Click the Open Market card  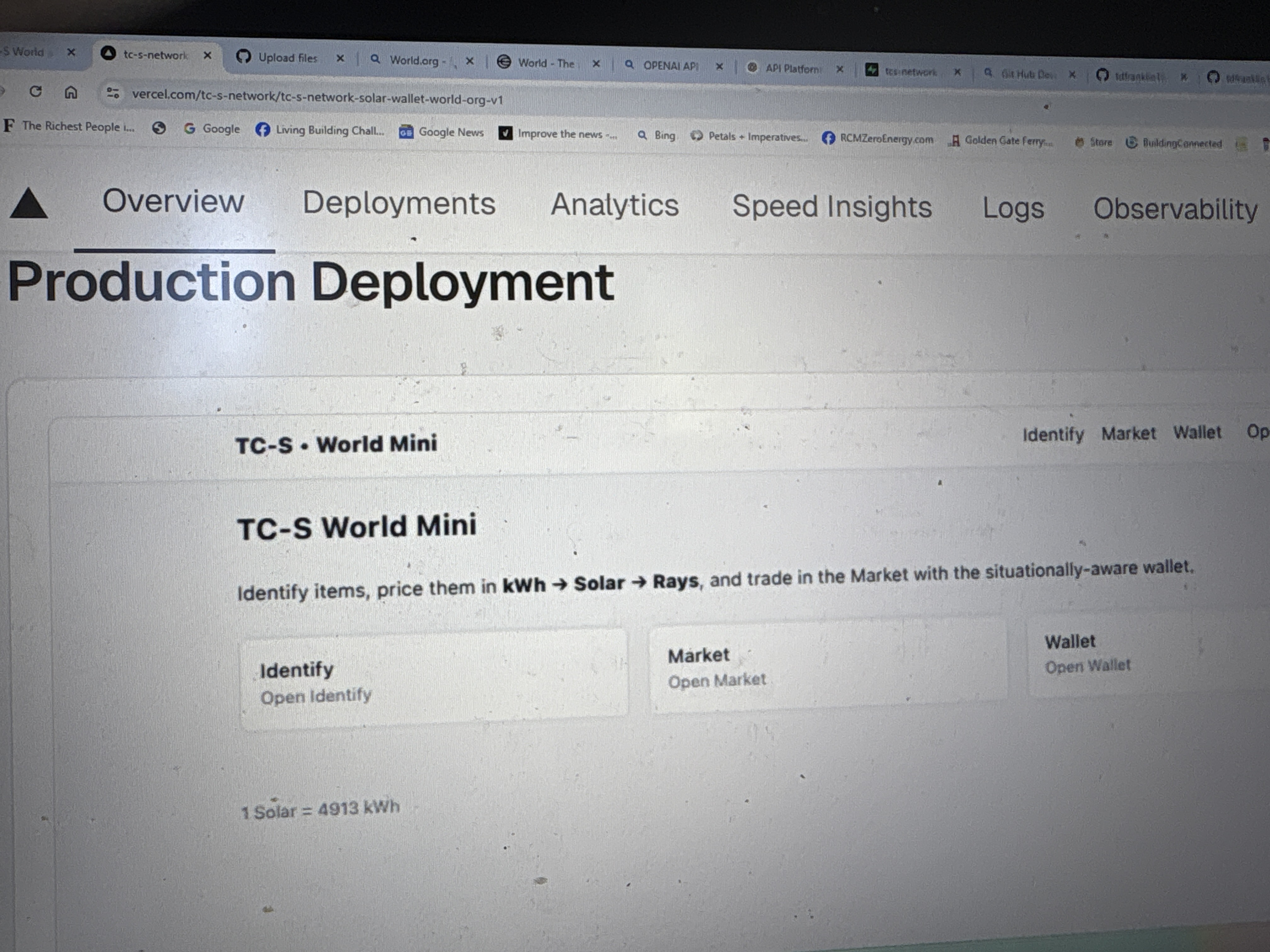pyautogui.click(x=827, y=667)
